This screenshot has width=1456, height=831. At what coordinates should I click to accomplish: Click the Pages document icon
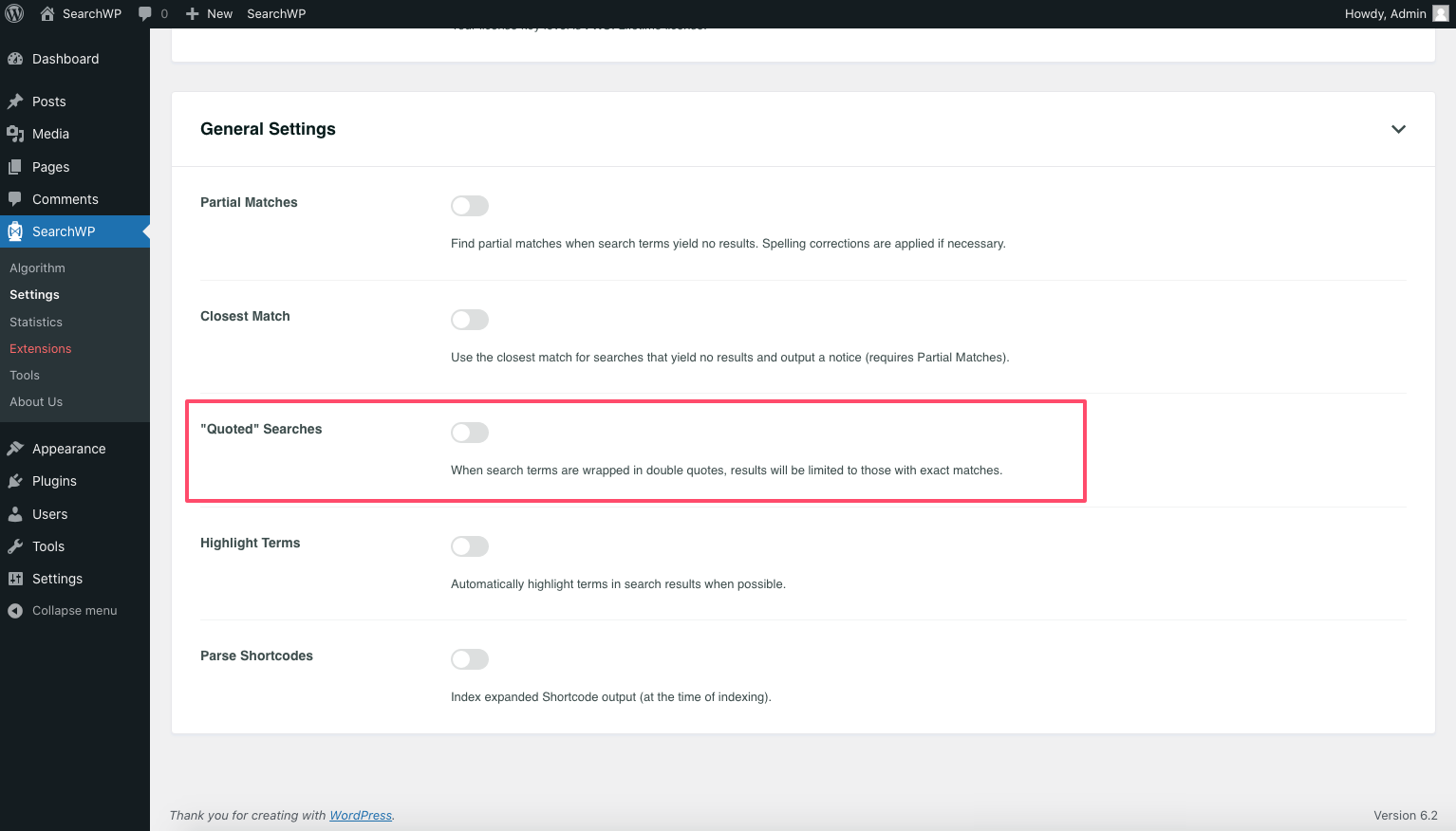click(x=15, y=167)
